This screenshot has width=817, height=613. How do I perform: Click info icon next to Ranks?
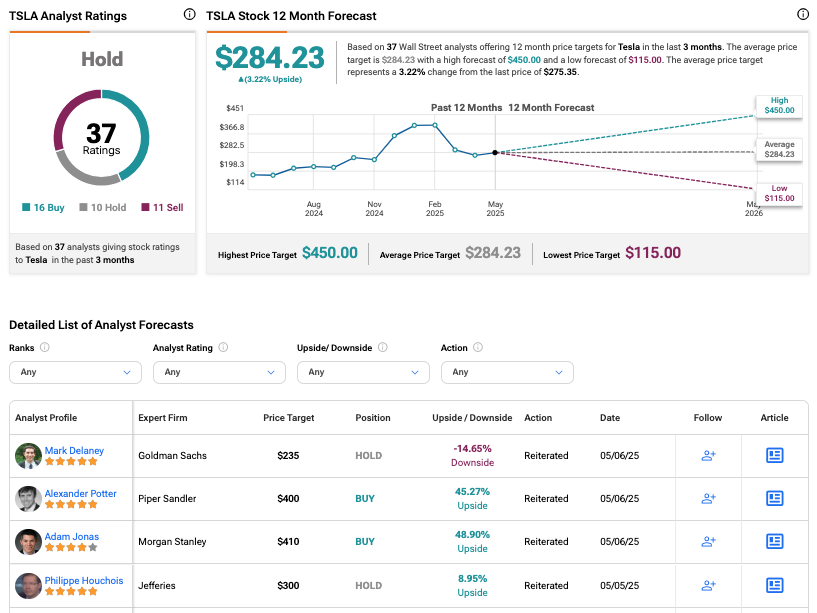coord(45,347)
